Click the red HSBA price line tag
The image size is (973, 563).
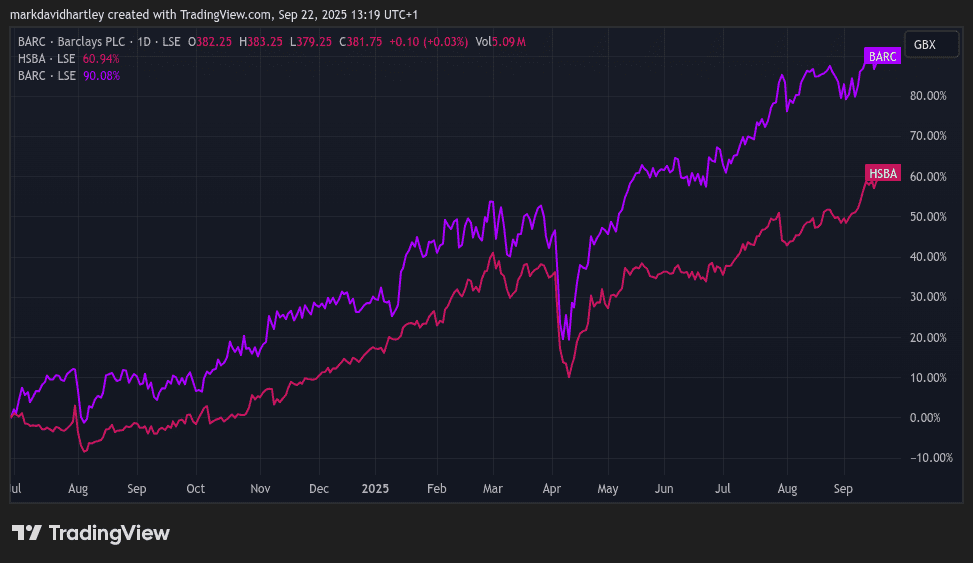pos(883,174)
